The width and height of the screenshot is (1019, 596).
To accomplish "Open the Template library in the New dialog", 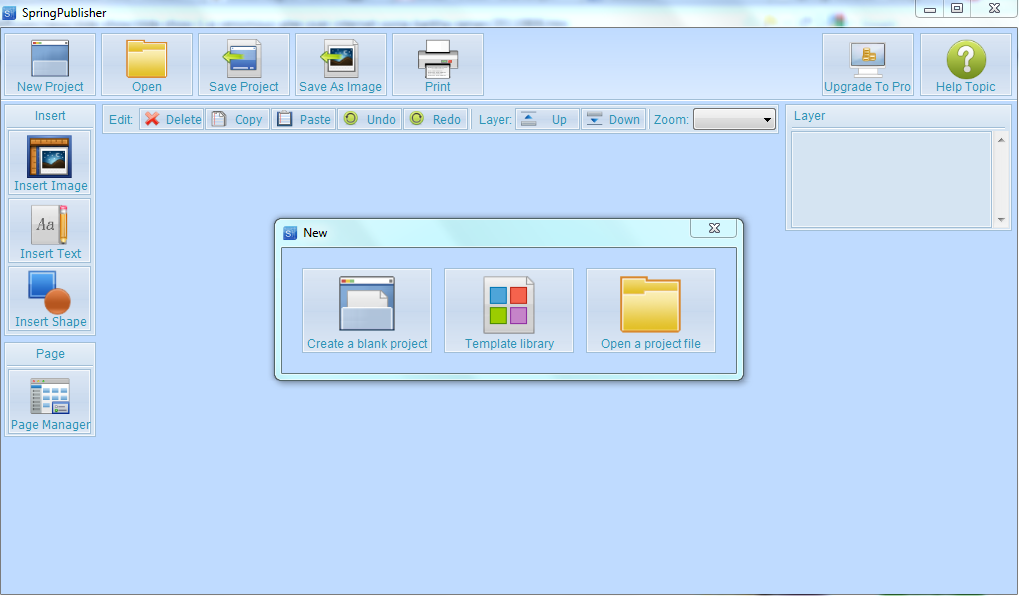I will click(x=509, y=311).
